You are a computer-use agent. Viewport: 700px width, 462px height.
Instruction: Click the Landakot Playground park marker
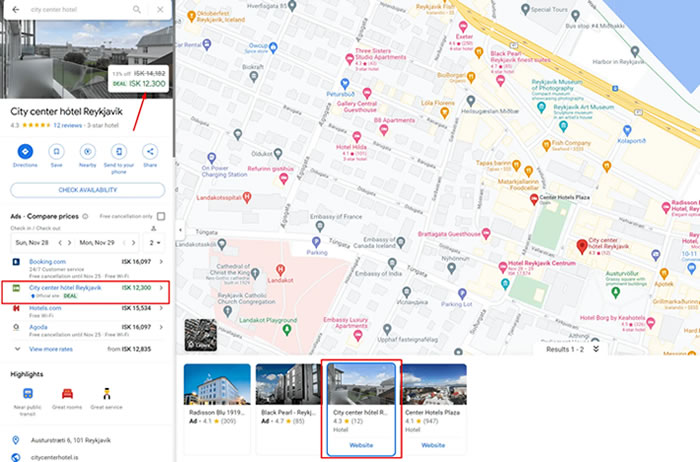[x=287, y=330]
